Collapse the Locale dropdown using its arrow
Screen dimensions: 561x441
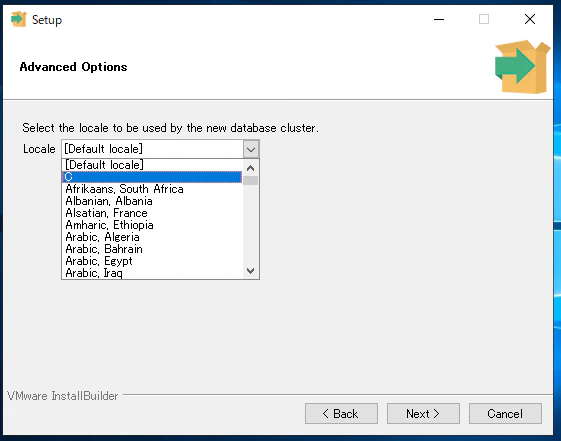pos(251,149)
